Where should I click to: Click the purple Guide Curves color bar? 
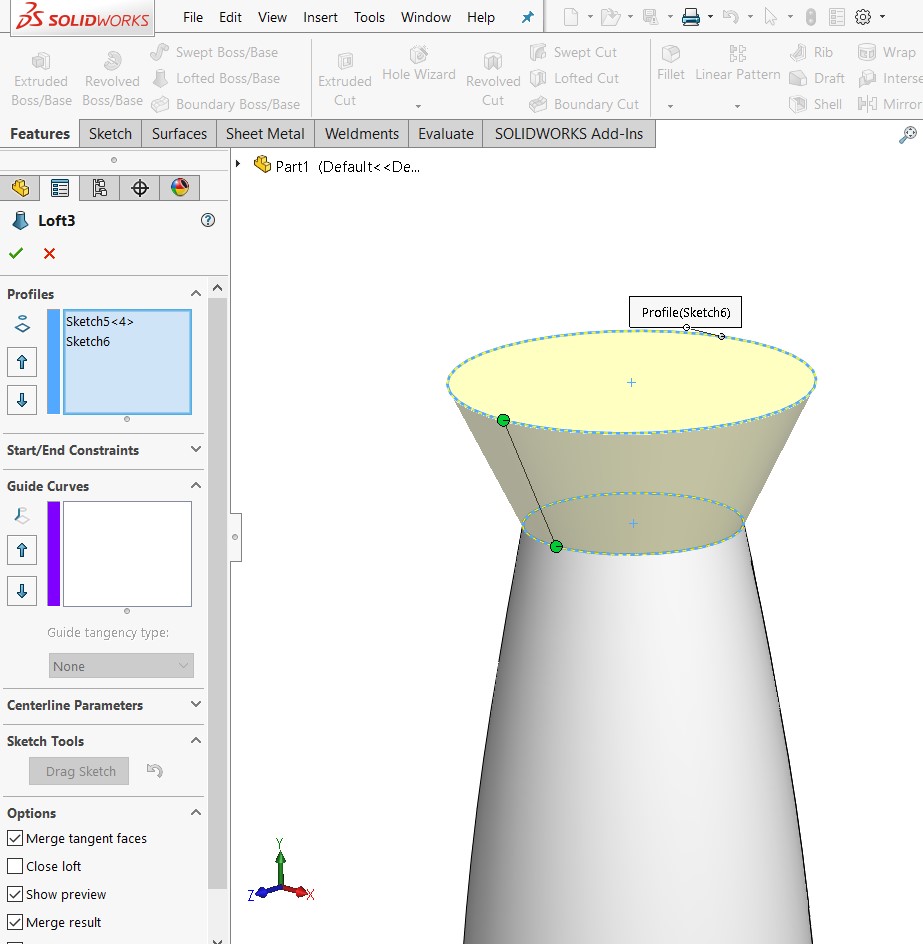click(x=54, y=554)
